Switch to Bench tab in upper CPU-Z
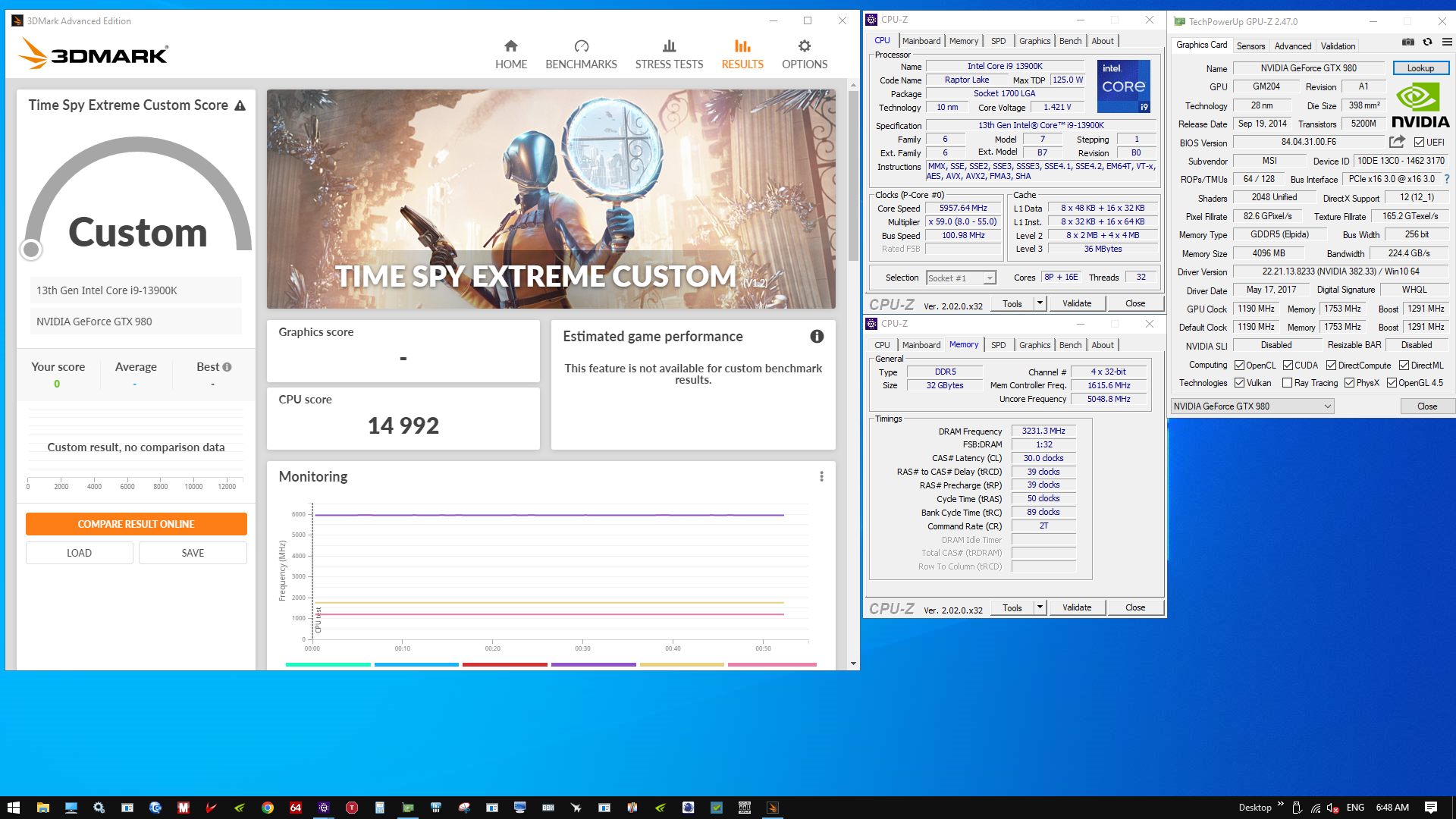Viewport: 1456px width, 819px height. (1070, 41)
